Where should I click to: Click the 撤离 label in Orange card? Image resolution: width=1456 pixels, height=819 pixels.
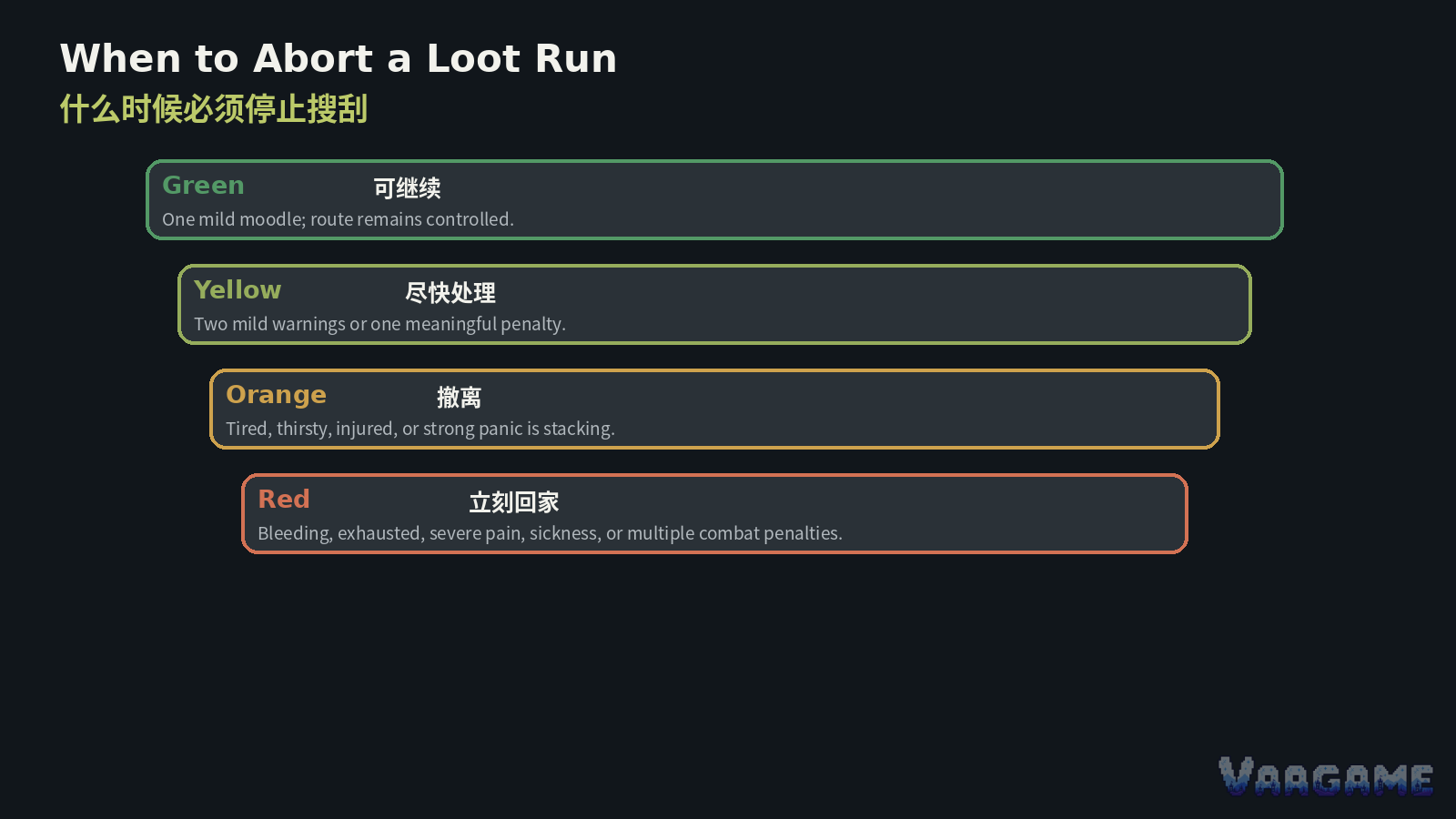point(459,398)
